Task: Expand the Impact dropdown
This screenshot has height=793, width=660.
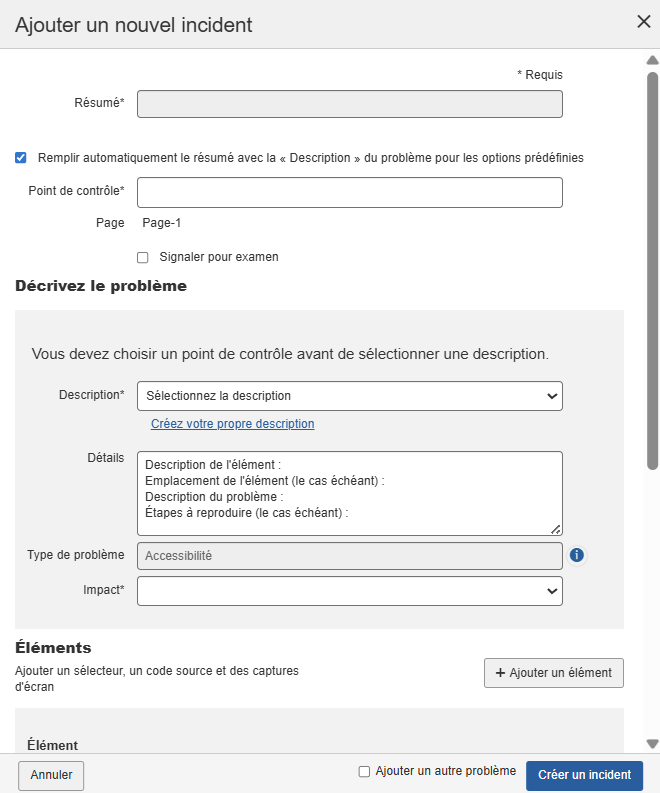Action: pyautogui.click(x=349, y=591)
